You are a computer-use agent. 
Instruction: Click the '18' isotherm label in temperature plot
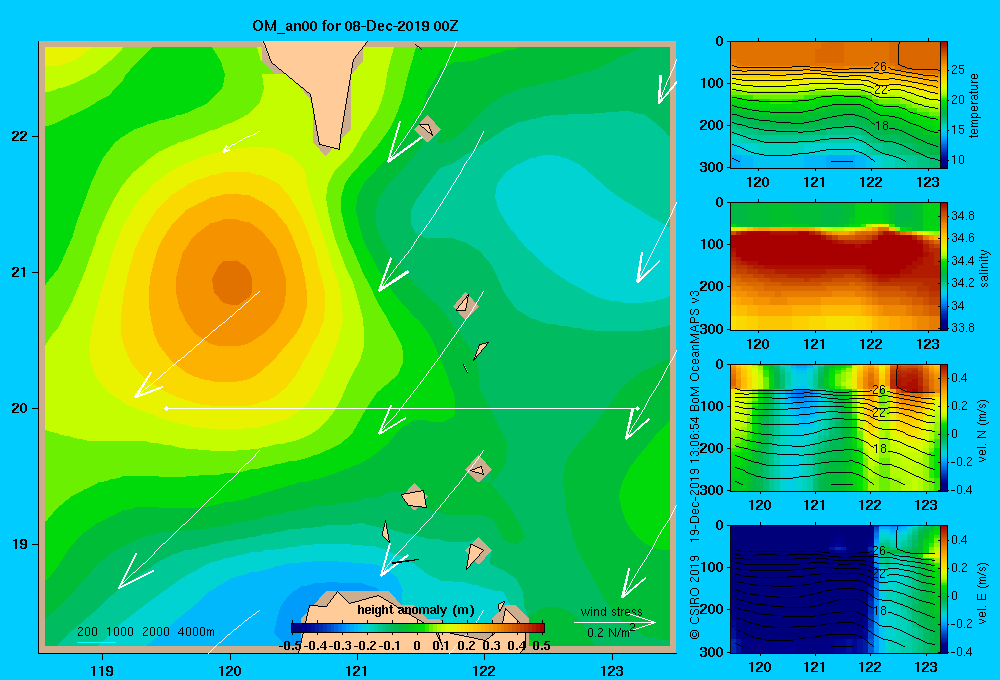[x=881, y=126]
